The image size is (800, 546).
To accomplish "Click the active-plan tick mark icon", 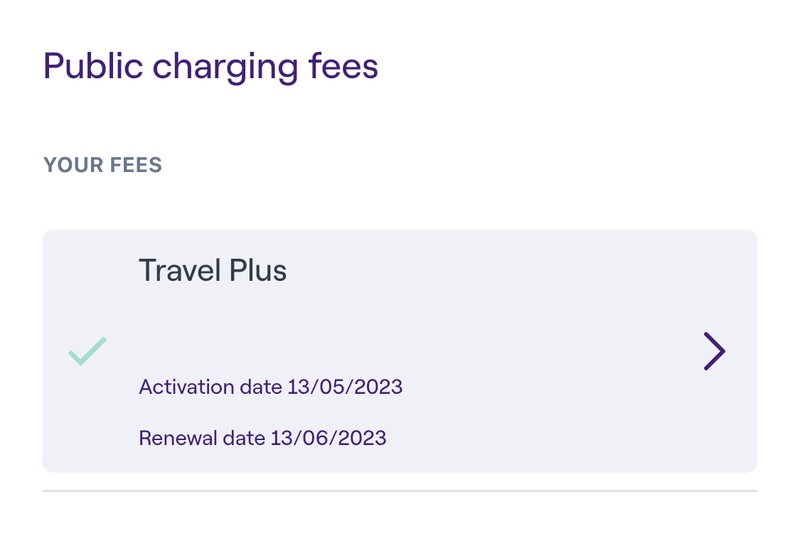I will [x=88, y=351].
